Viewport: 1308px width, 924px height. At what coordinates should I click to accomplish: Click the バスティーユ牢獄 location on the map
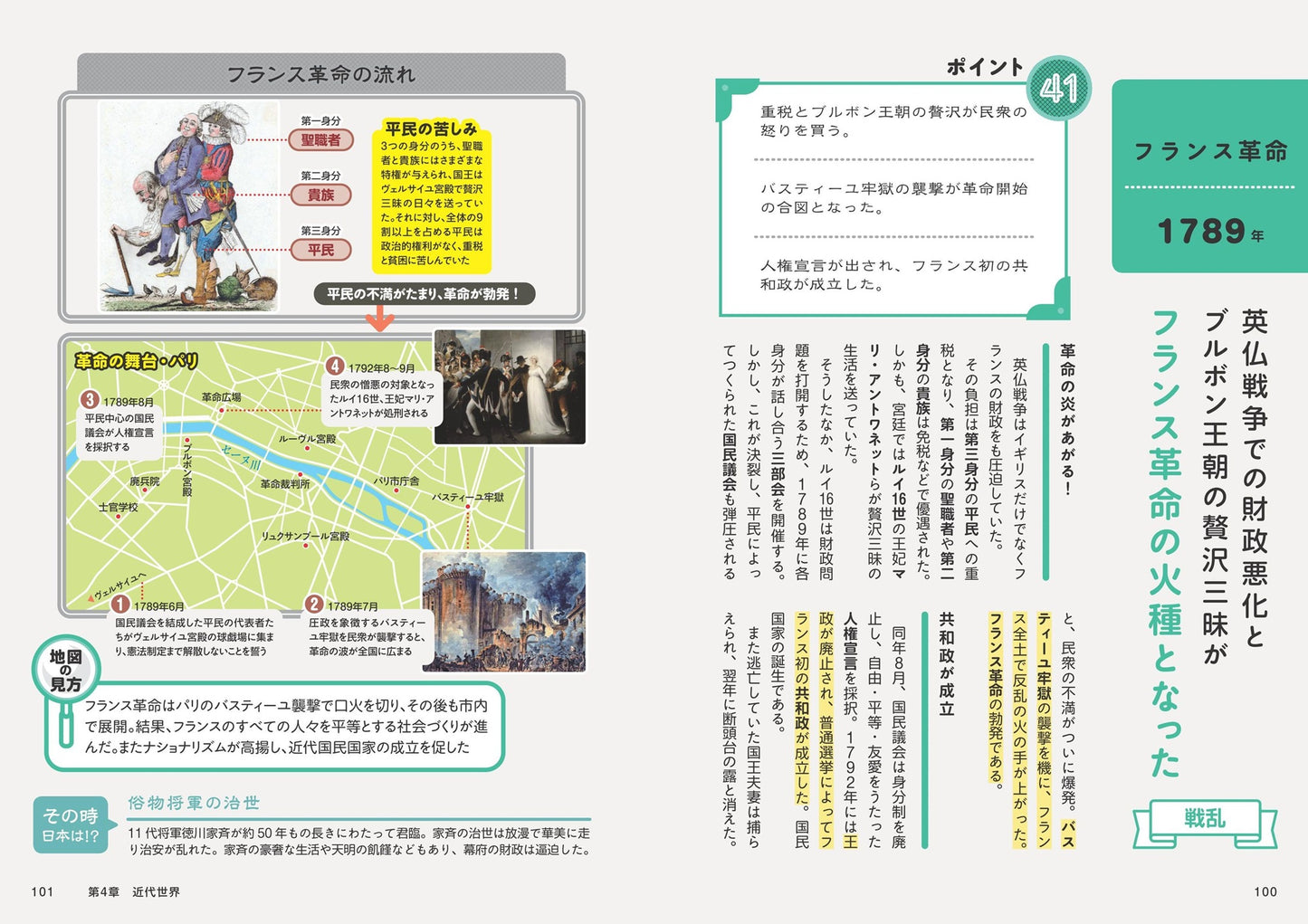click(468, 498)
